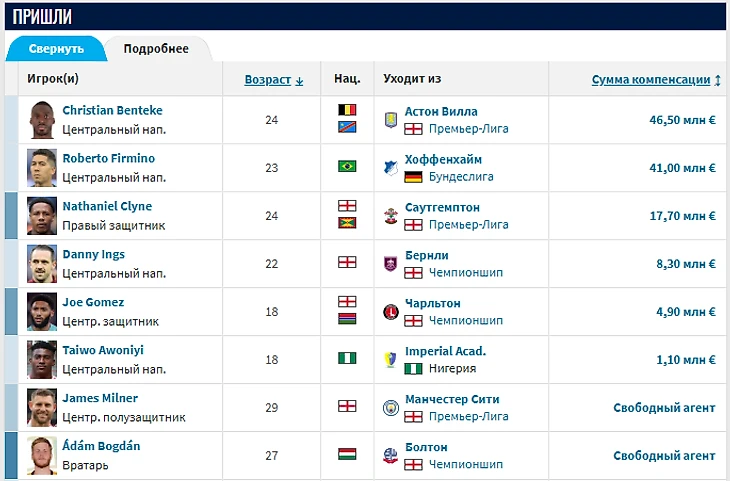The width and height of the screenshot is (730, 481).
Task: Open the Бундеслига league link
Action: 461,176
